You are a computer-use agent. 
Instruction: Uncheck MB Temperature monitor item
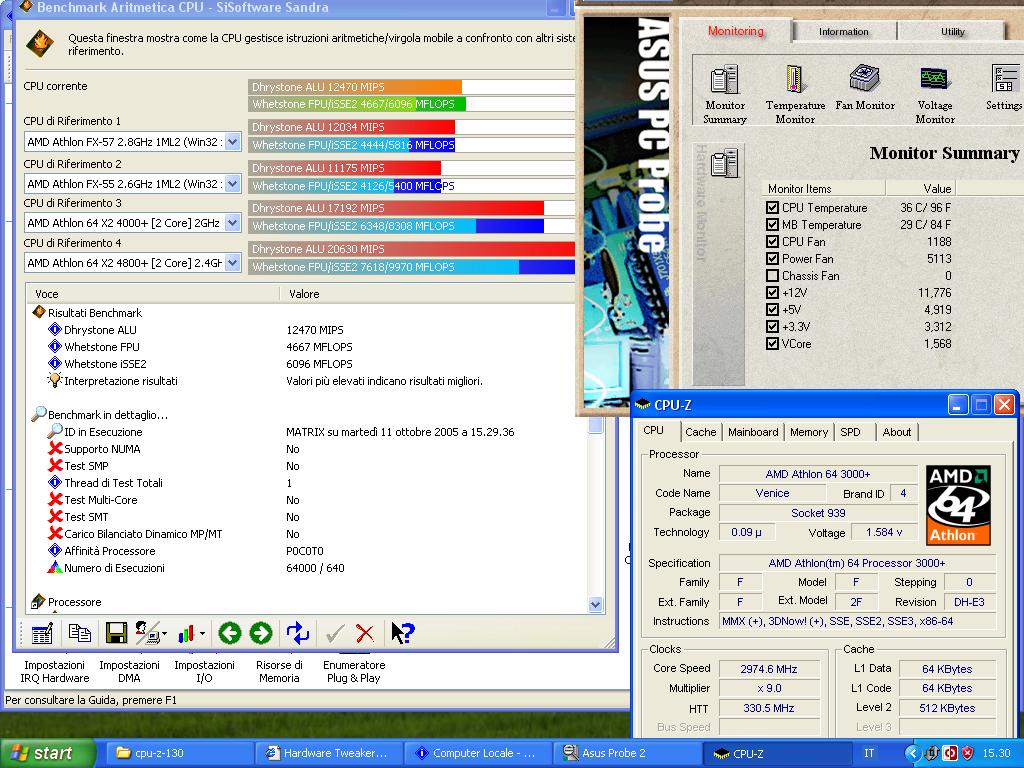[772, 225]
